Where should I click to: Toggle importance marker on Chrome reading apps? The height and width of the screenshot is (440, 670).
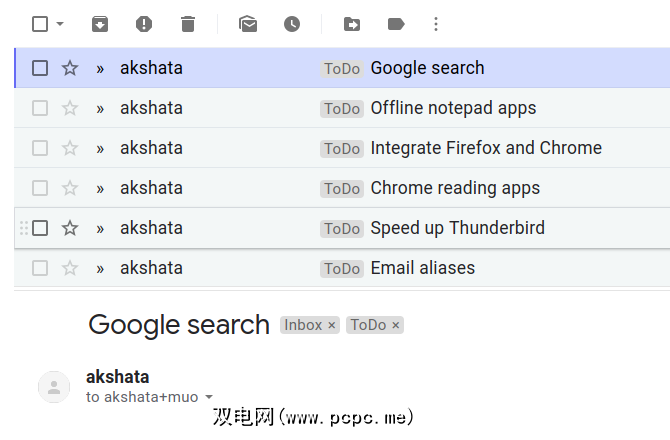tap(100, 188)
